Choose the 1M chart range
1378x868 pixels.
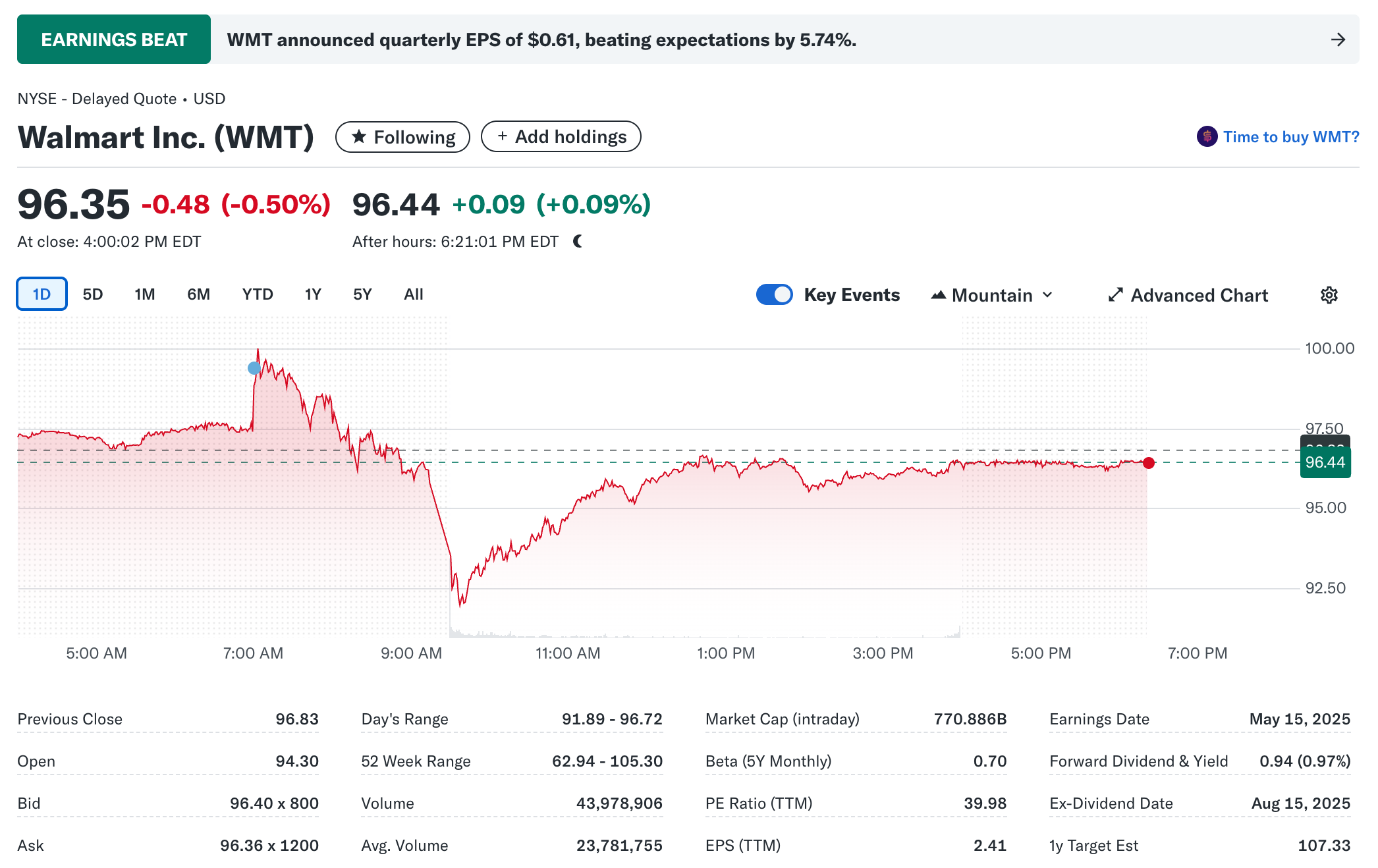pos(145,294)
